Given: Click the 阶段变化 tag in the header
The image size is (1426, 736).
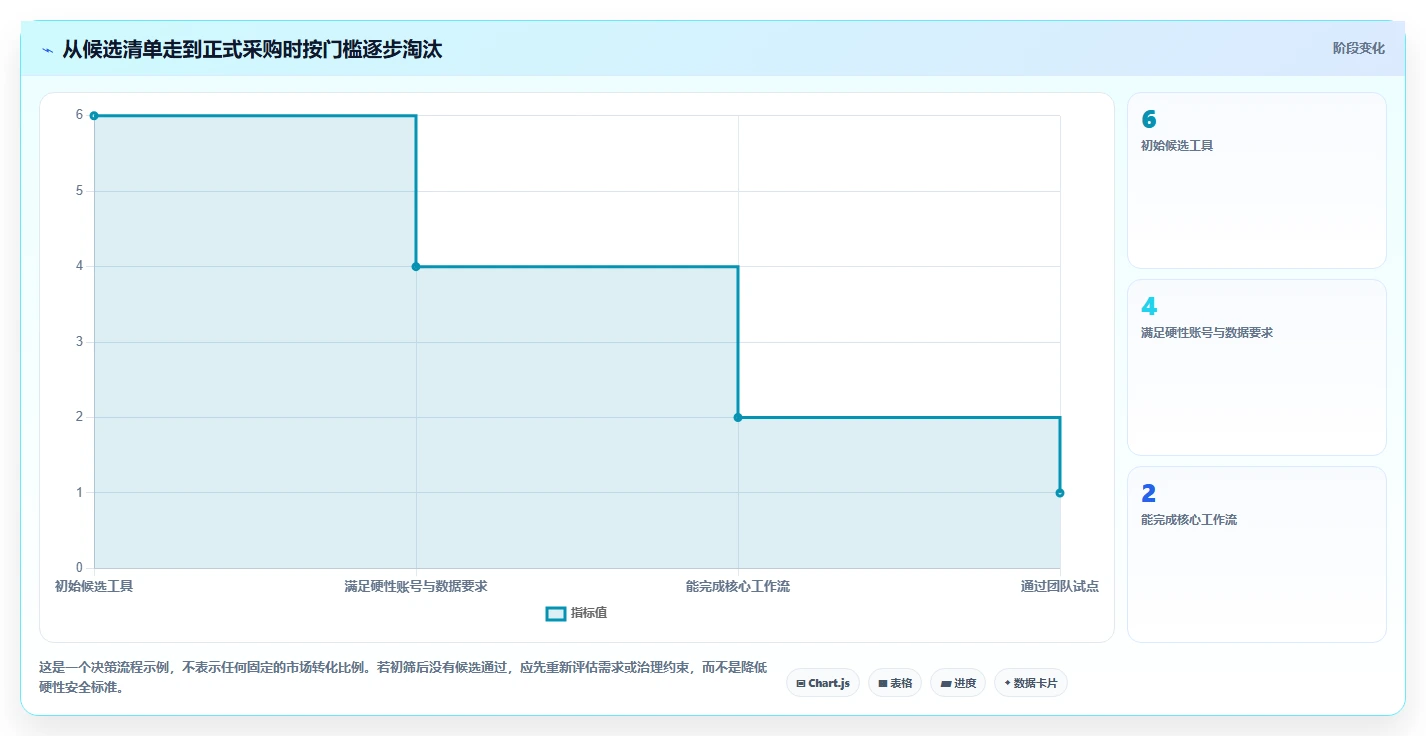Looking at the screenshot, I should coord(1359,48).
